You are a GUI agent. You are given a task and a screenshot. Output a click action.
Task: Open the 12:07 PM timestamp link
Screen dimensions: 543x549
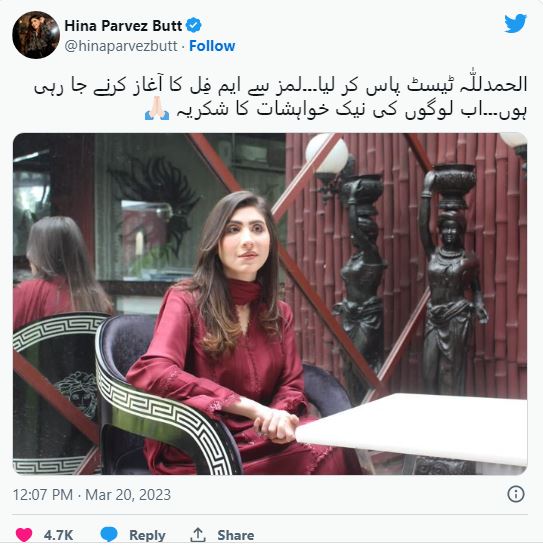point(43,495)
